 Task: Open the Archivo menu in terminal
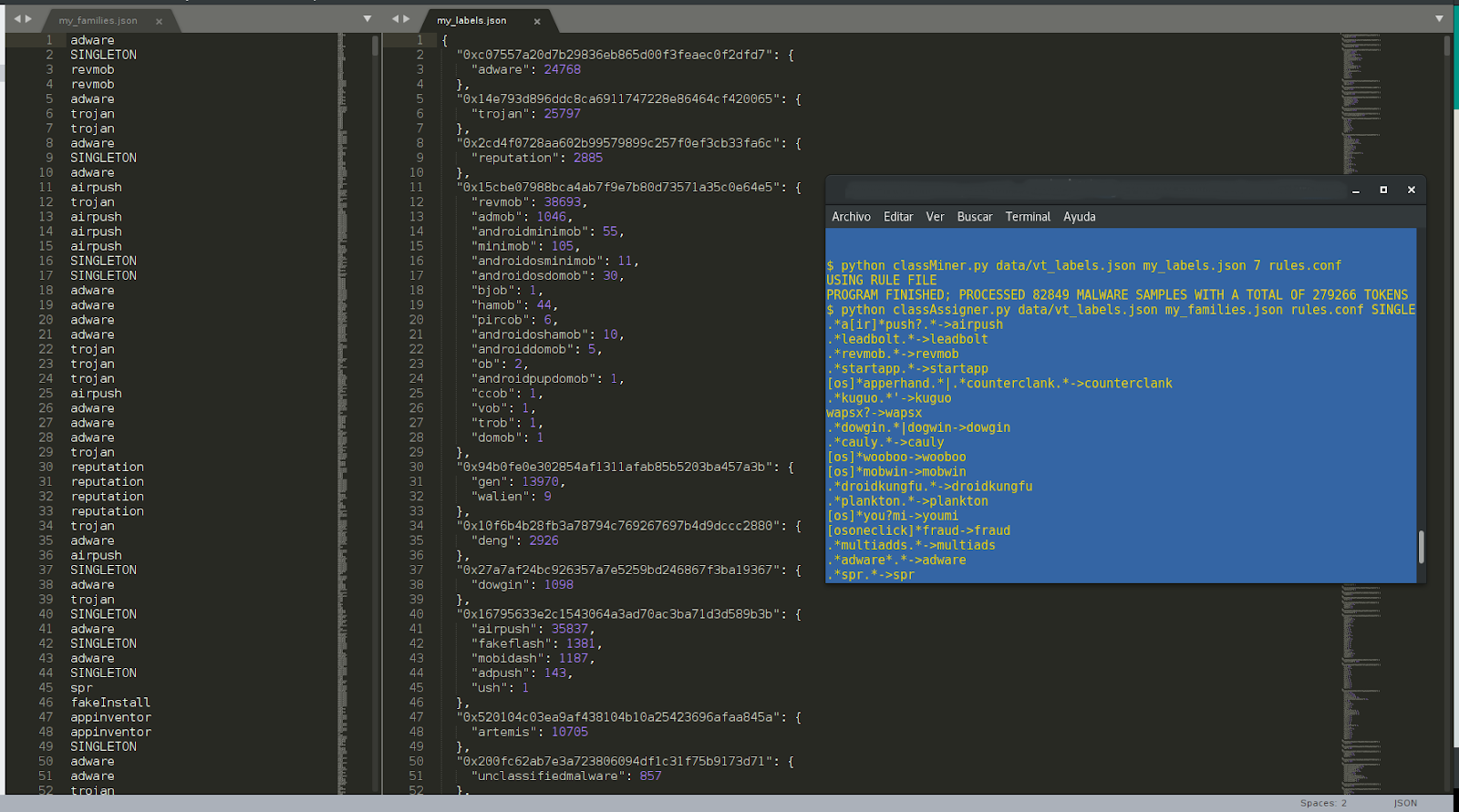coord(851,217)
